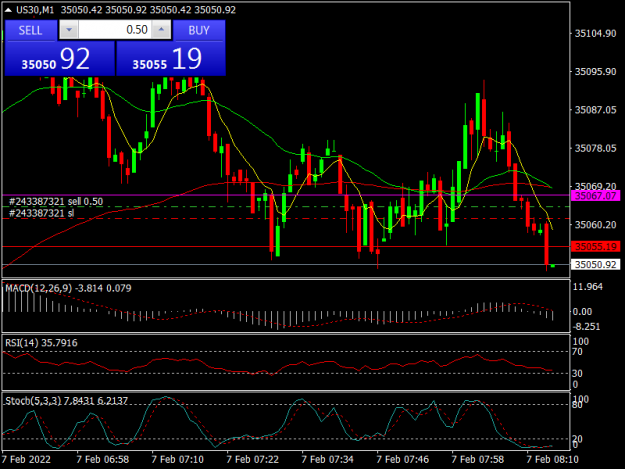Click the 35095.90 price scale label

click(595, 72)
